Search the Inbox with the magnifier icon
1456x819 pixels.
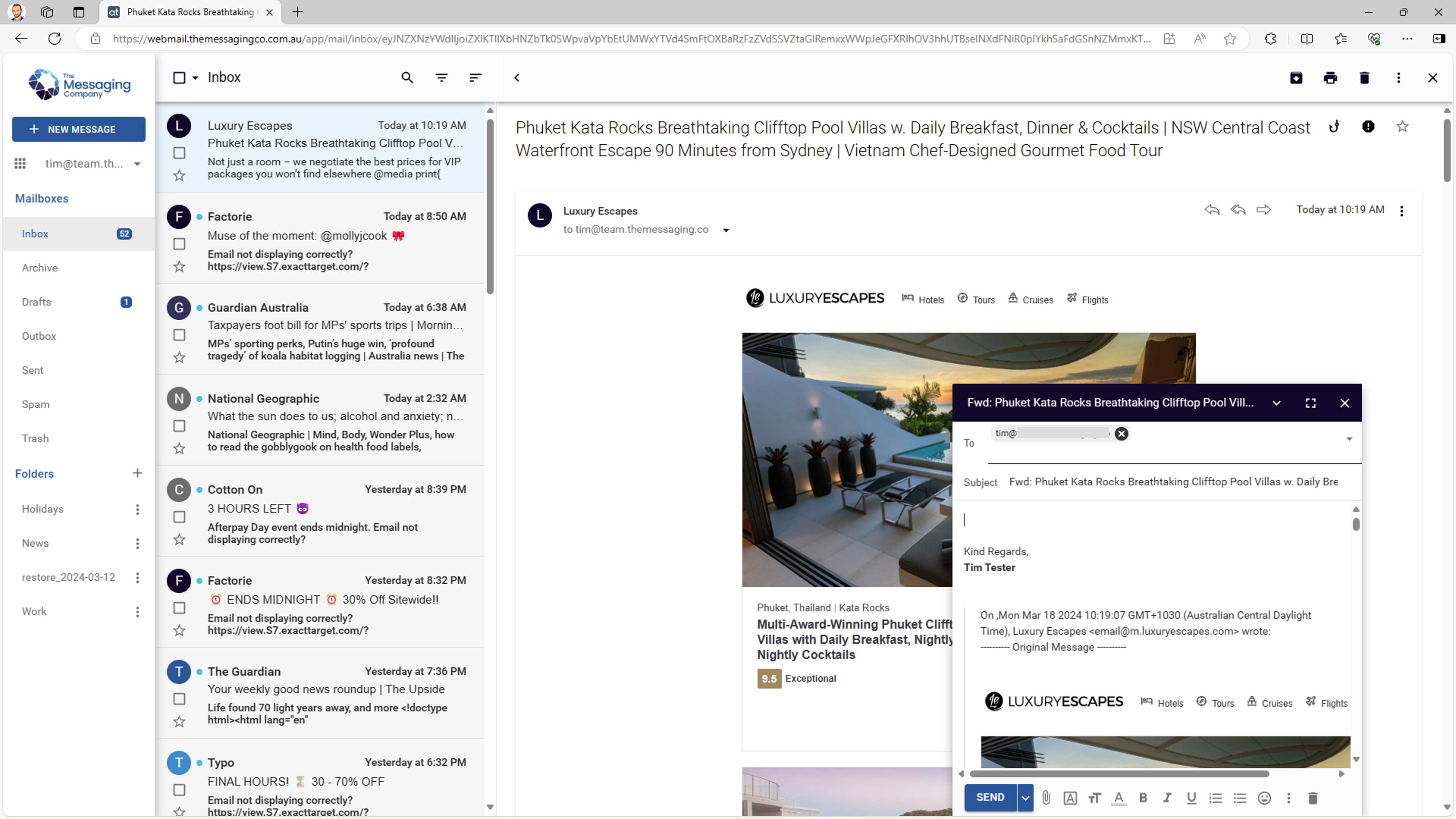point(407,77)
